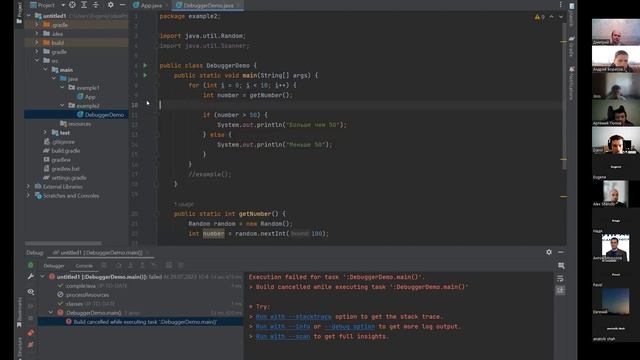Expand the .gradle folder
Viewport: 640px width, 360px height.
[37, 25]
